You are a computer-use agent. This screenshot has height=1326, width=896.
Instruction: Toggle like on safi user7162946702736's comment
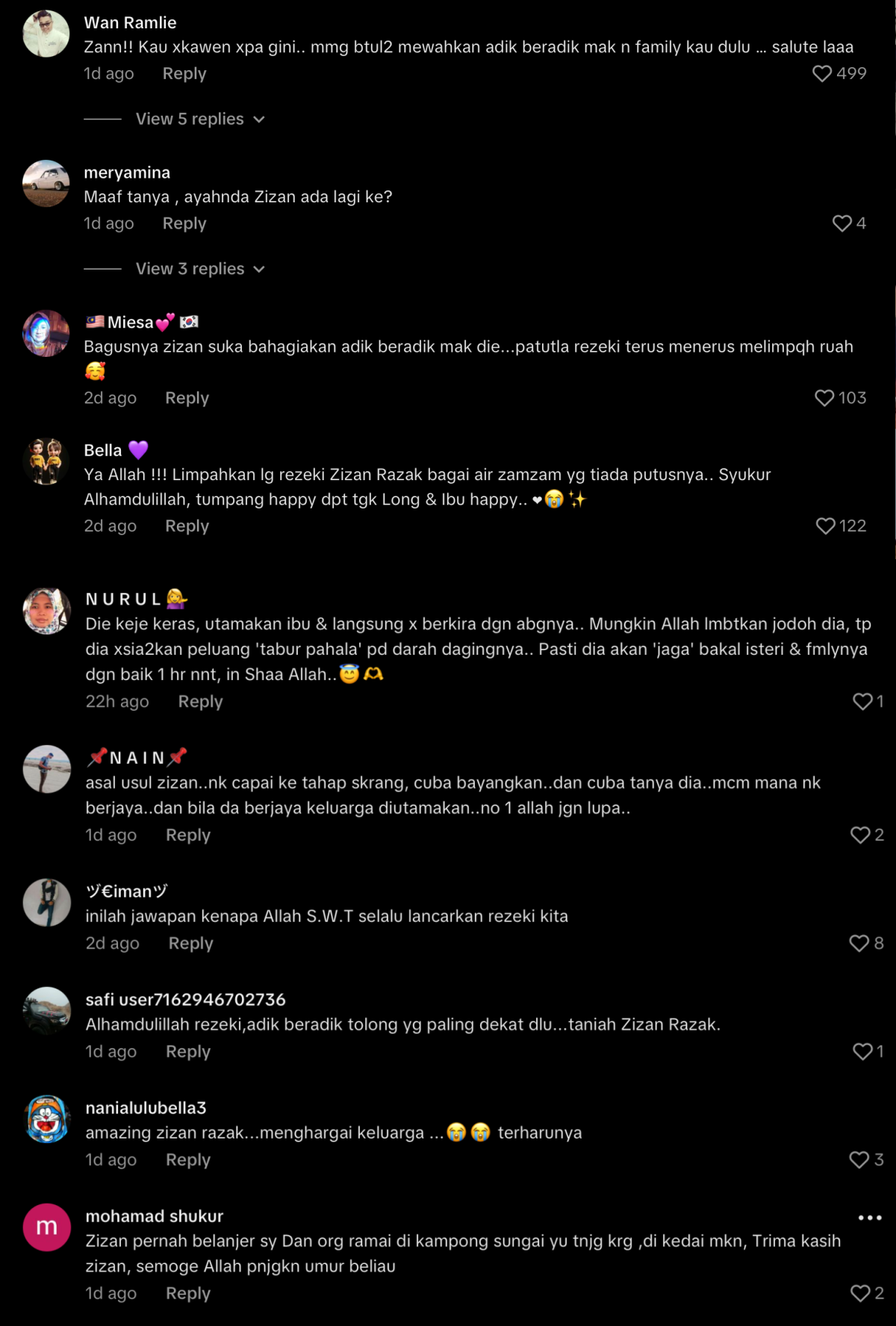862,1051
